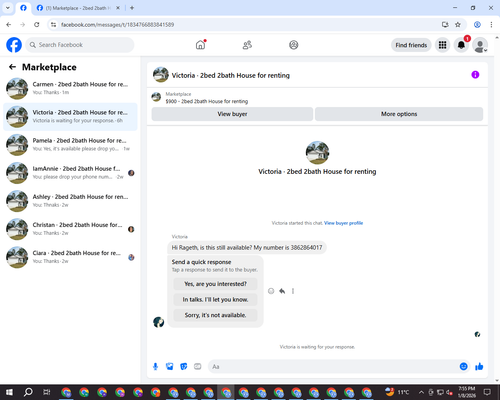Choose a GIF from the GIF icon
The width and height of the screenshot is (500, 400).
(198, 367)
